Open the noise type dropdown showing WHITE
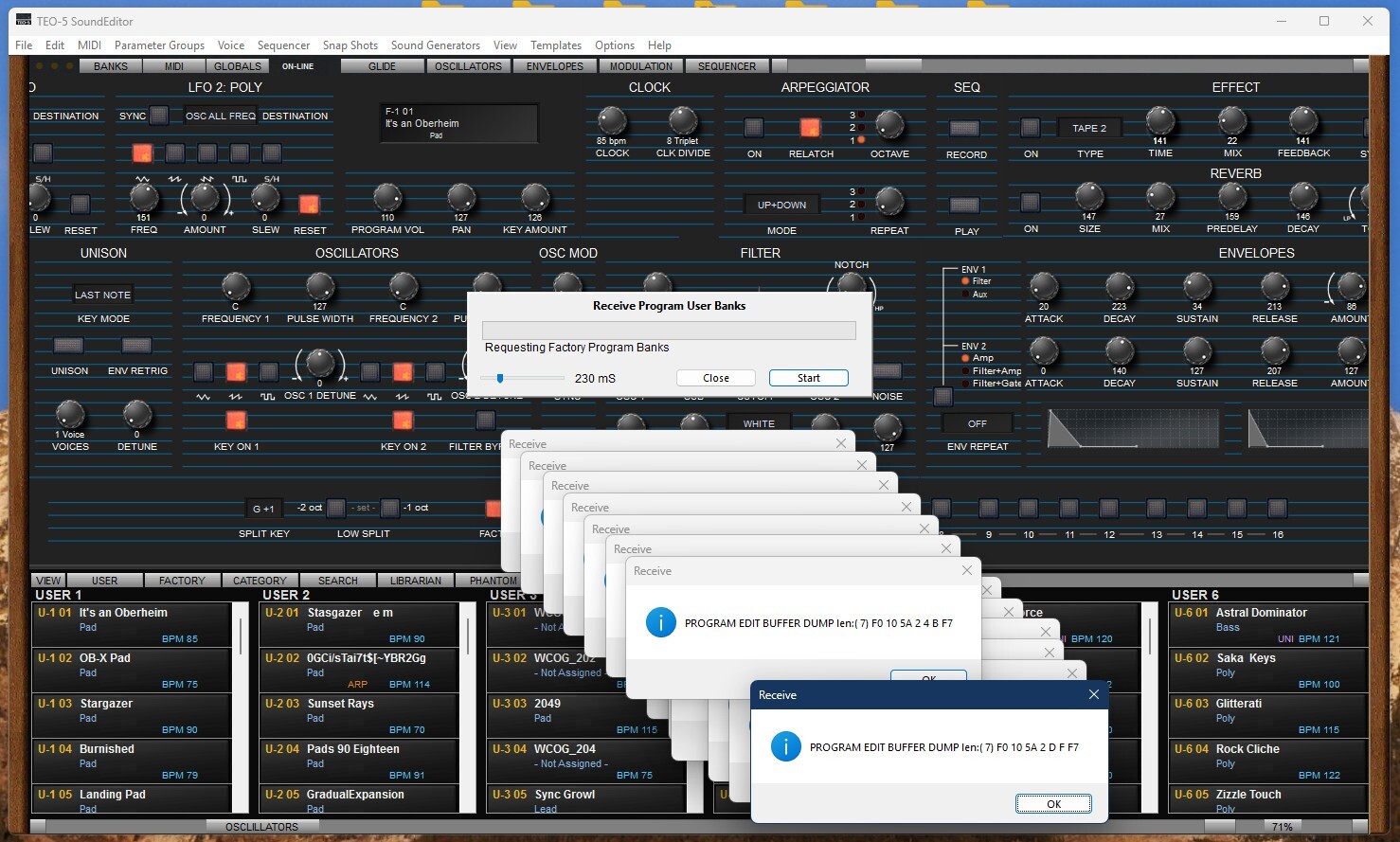 click(759, 423)
